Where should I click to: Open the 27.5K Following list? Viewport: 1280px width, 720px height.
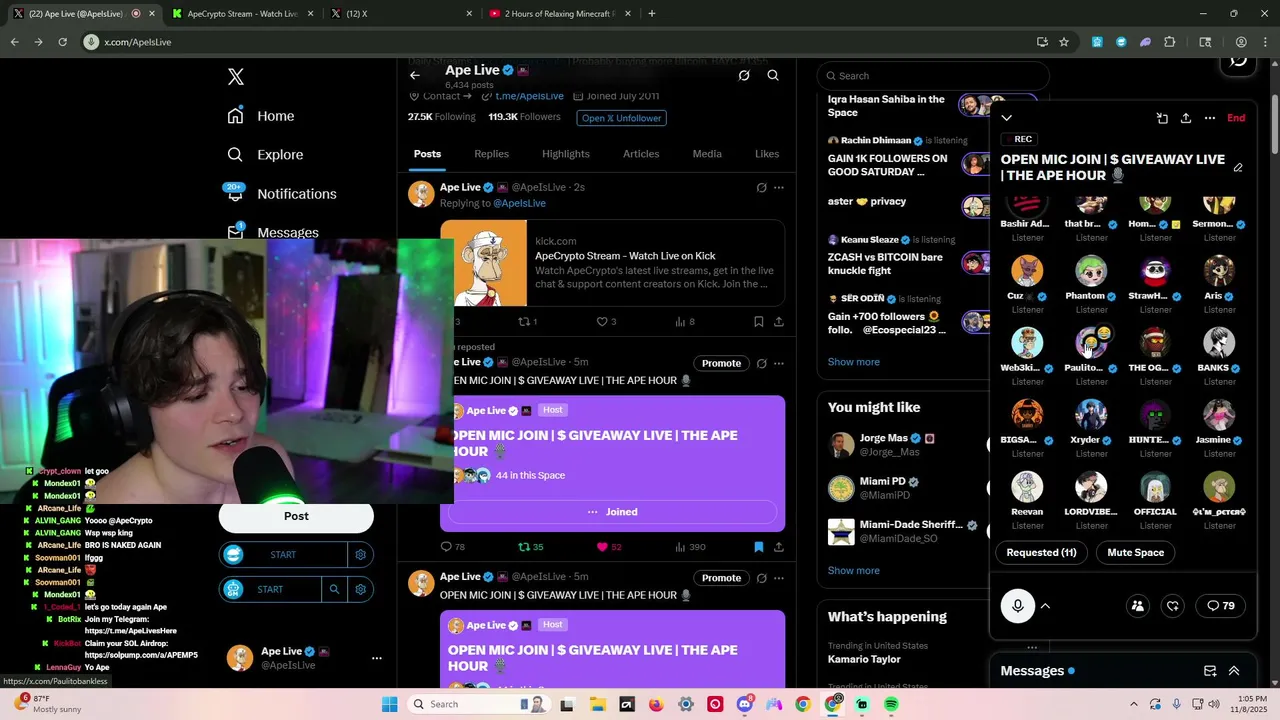(x=442, y=117)
